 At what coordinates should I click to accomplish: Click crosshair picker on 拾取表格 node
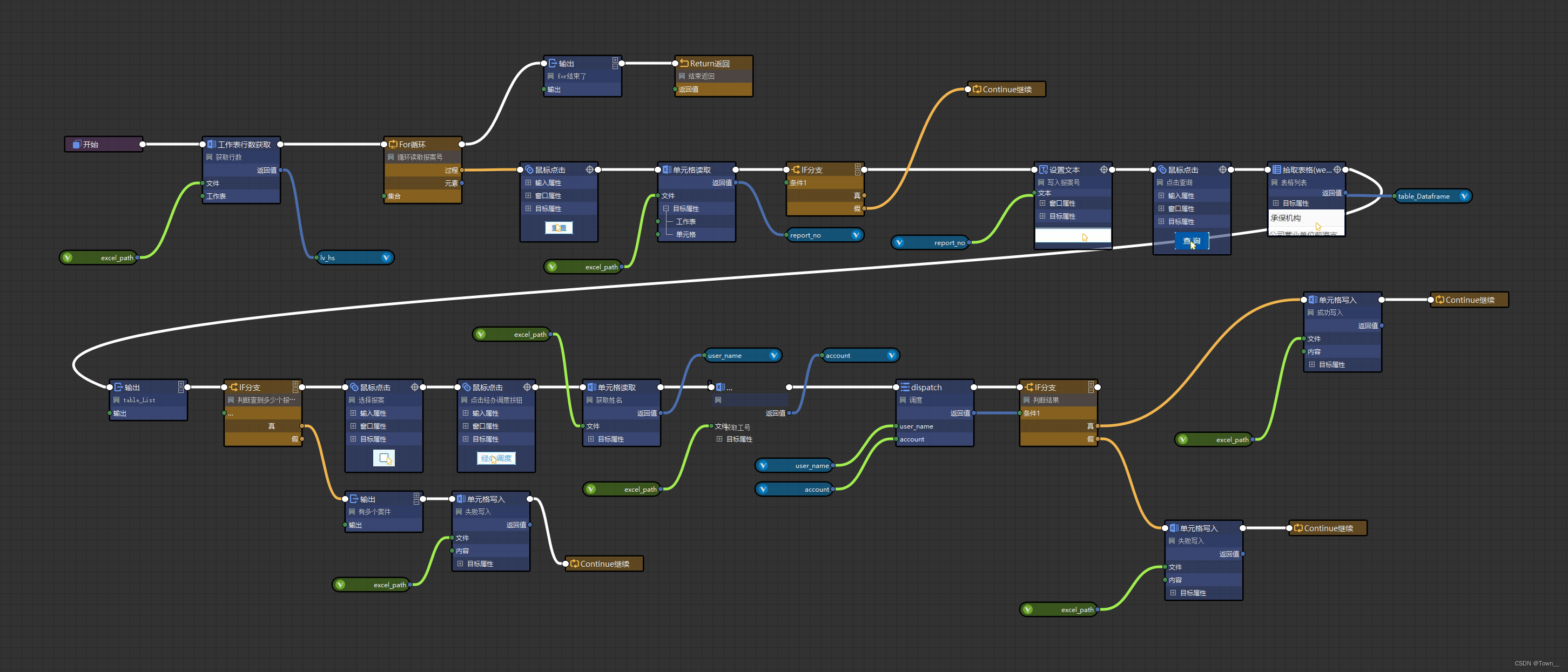pos(1337,169)
